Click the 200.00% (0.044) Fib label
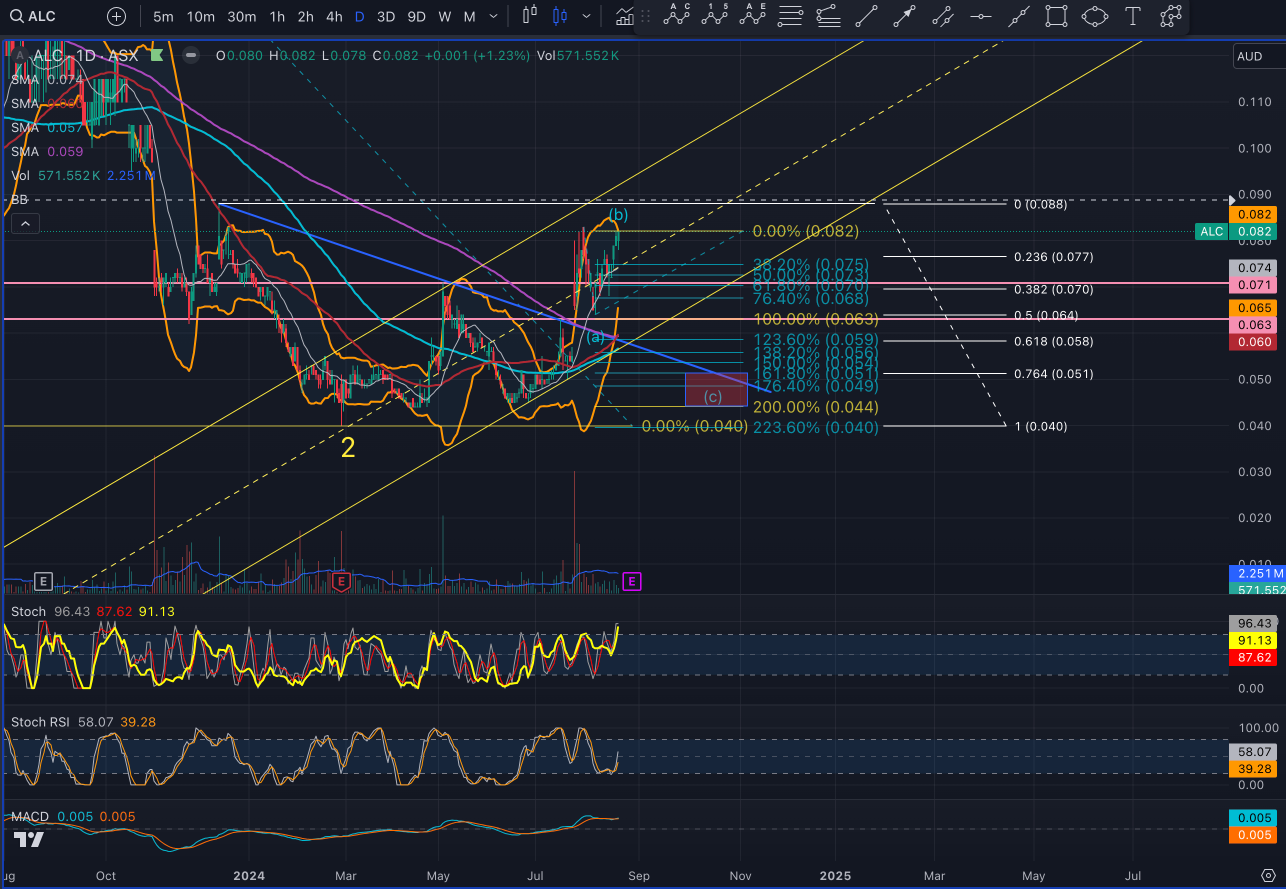 pyautogui.click(x=816, y=407)
